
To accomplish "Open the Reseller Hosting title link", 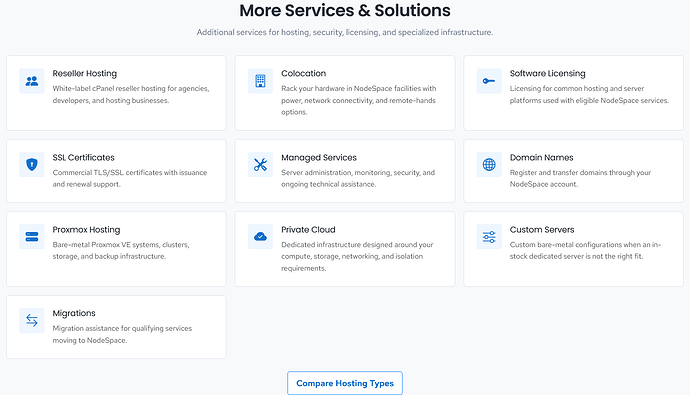I will tap(84, 73).
